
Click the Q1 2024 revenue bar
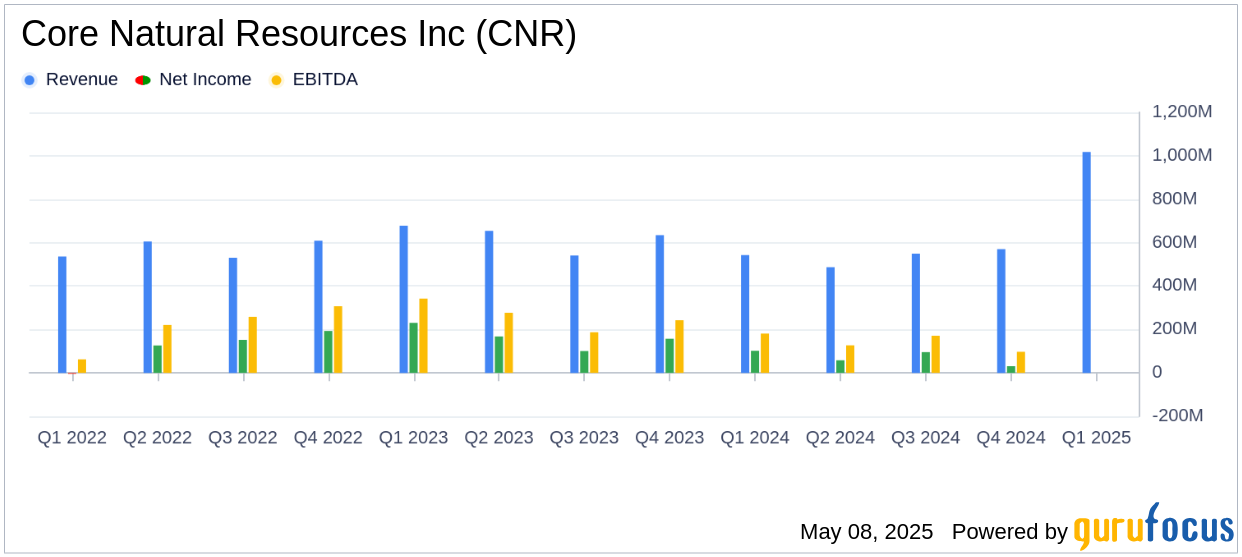pos(745,314)
